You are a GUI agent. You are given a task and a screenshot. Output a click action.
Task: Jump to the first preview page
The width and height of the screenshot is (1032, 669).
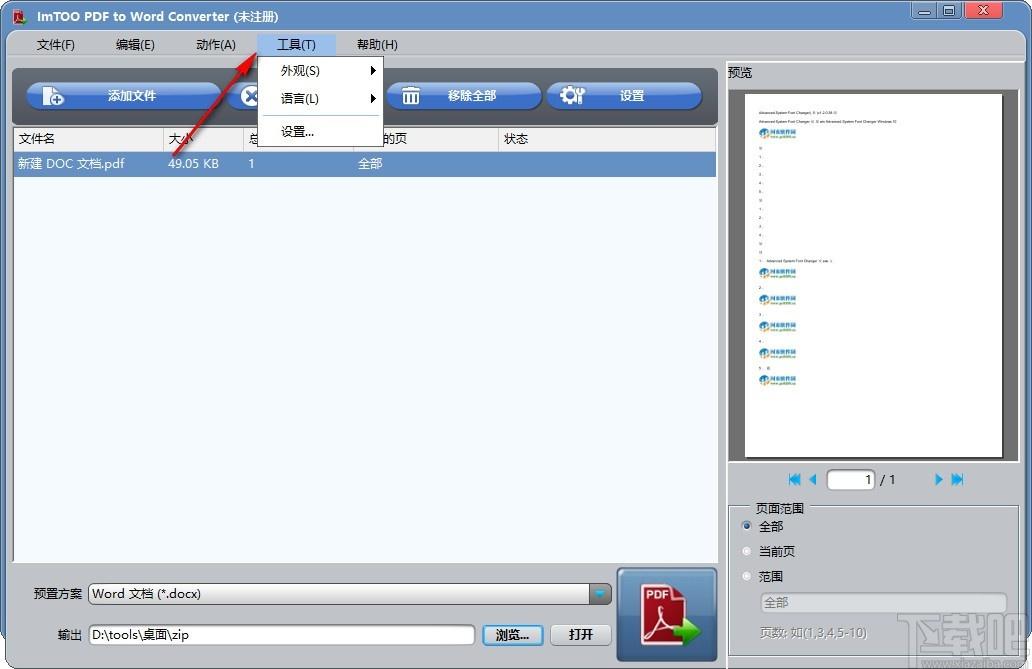pos(794,479)
